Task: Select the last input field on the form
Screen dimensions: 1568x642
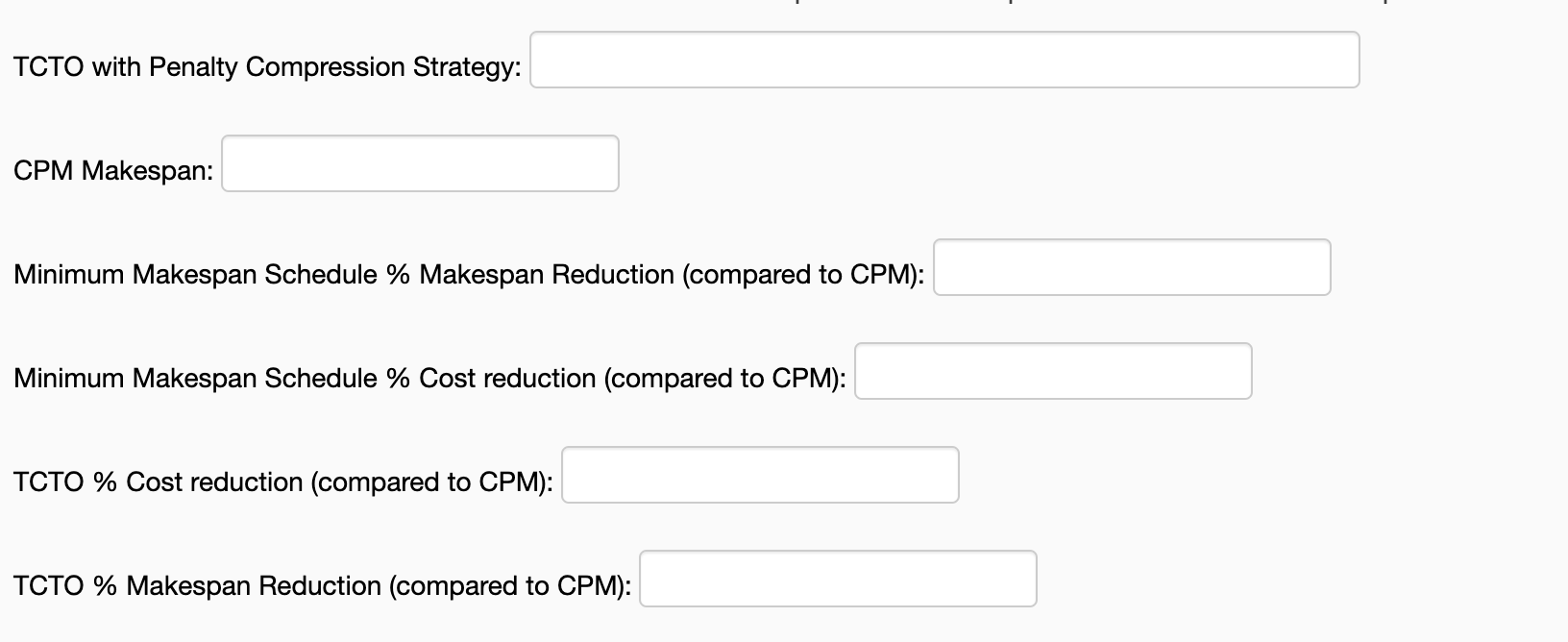Action: [838, 579]
